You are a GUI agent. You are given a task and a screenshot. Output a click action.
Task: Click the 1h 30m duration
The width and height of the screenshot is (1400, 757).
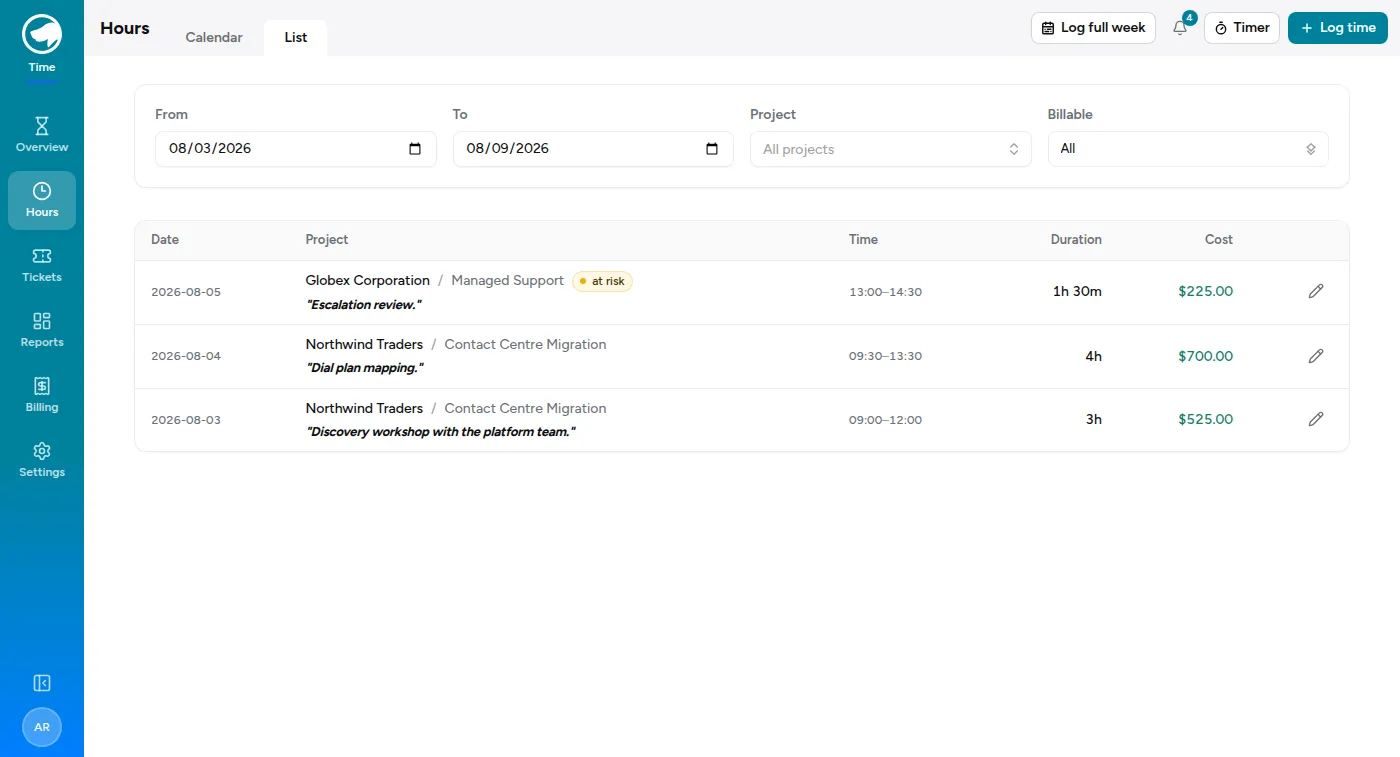[x=1077, y=292]
